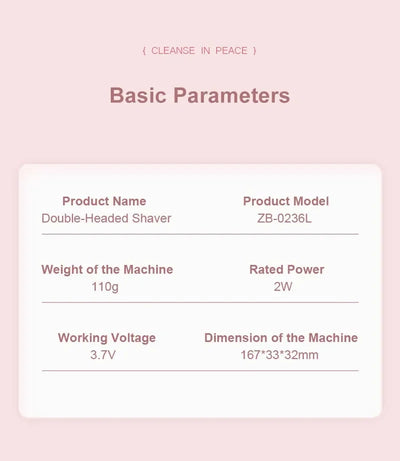Click the 3.7V voltage value

pos(103,355)
